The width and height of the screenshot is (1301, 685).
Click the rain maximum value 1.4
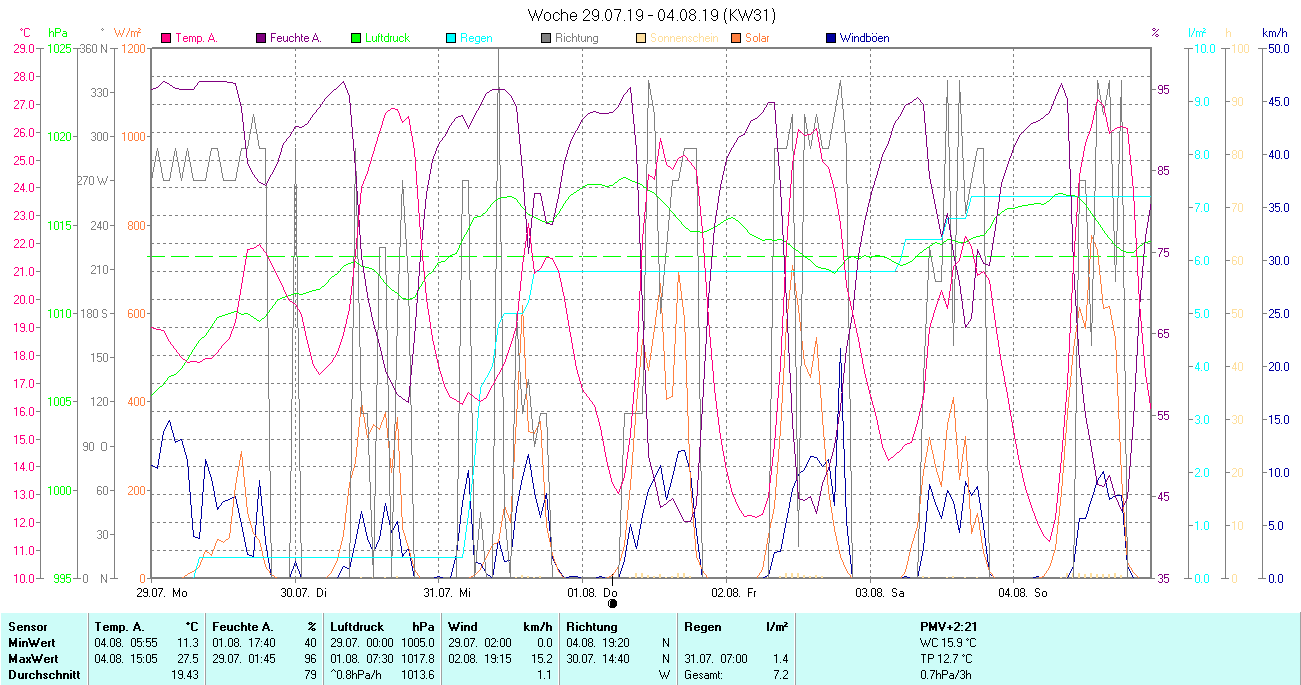click(779, 659)
